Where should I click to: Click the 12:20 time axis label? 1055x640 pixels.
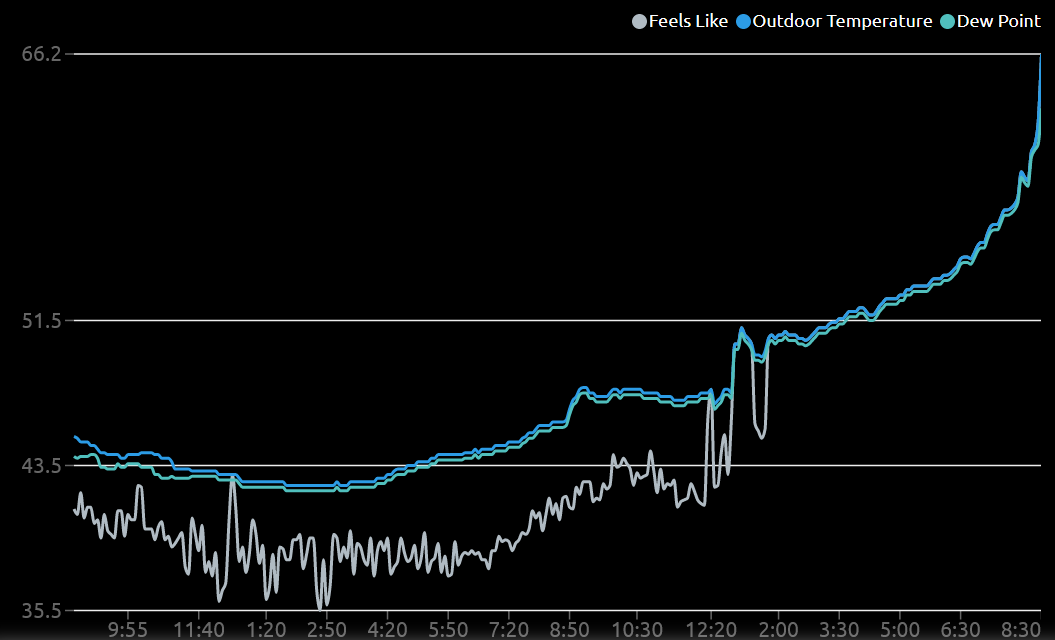(711, 630)
